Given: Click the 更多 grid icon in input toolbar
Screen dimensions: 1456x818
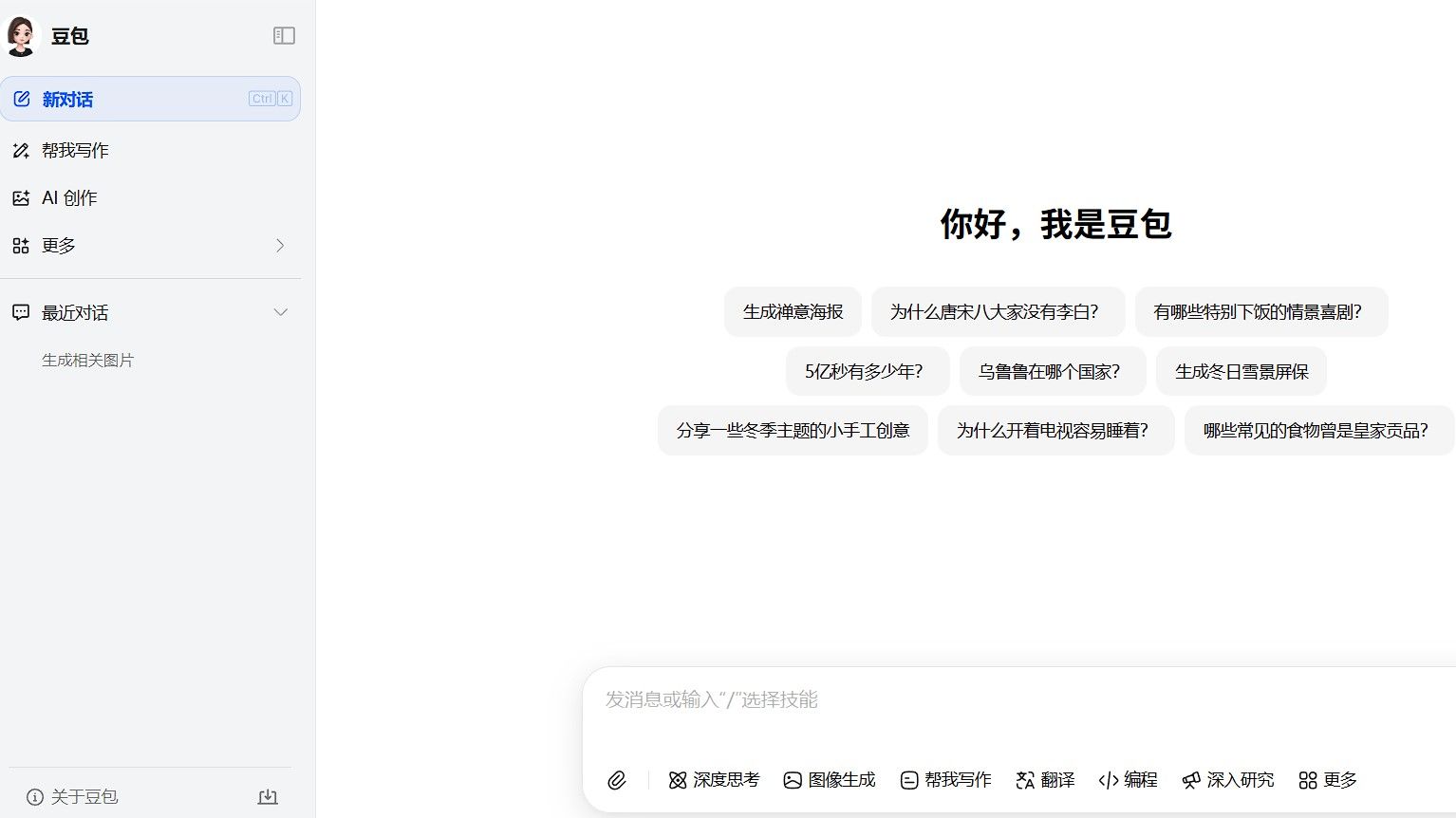Looking at the screenshot, I should pyautogui.click(x=1308, y=780).
